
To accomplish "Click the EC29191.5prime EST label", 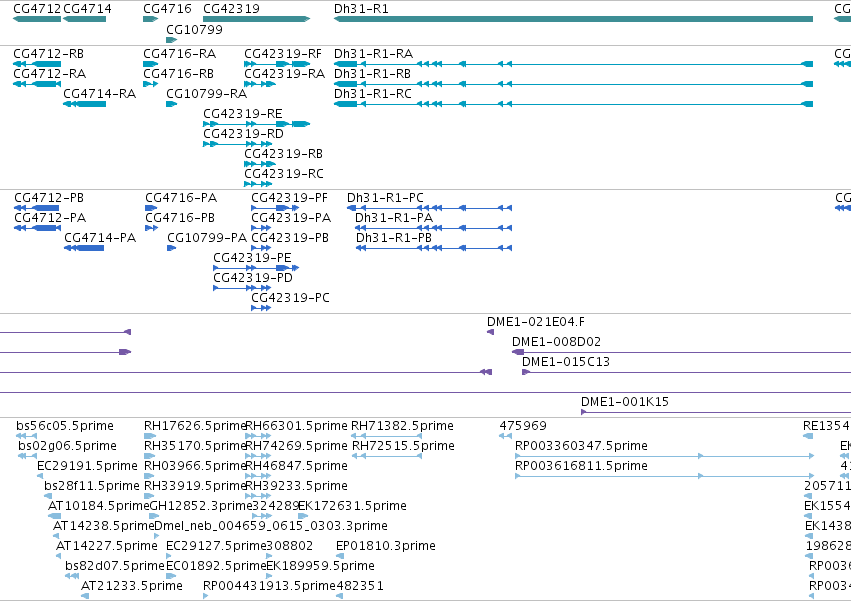I will pyautogui.click(x=87, y=466).
